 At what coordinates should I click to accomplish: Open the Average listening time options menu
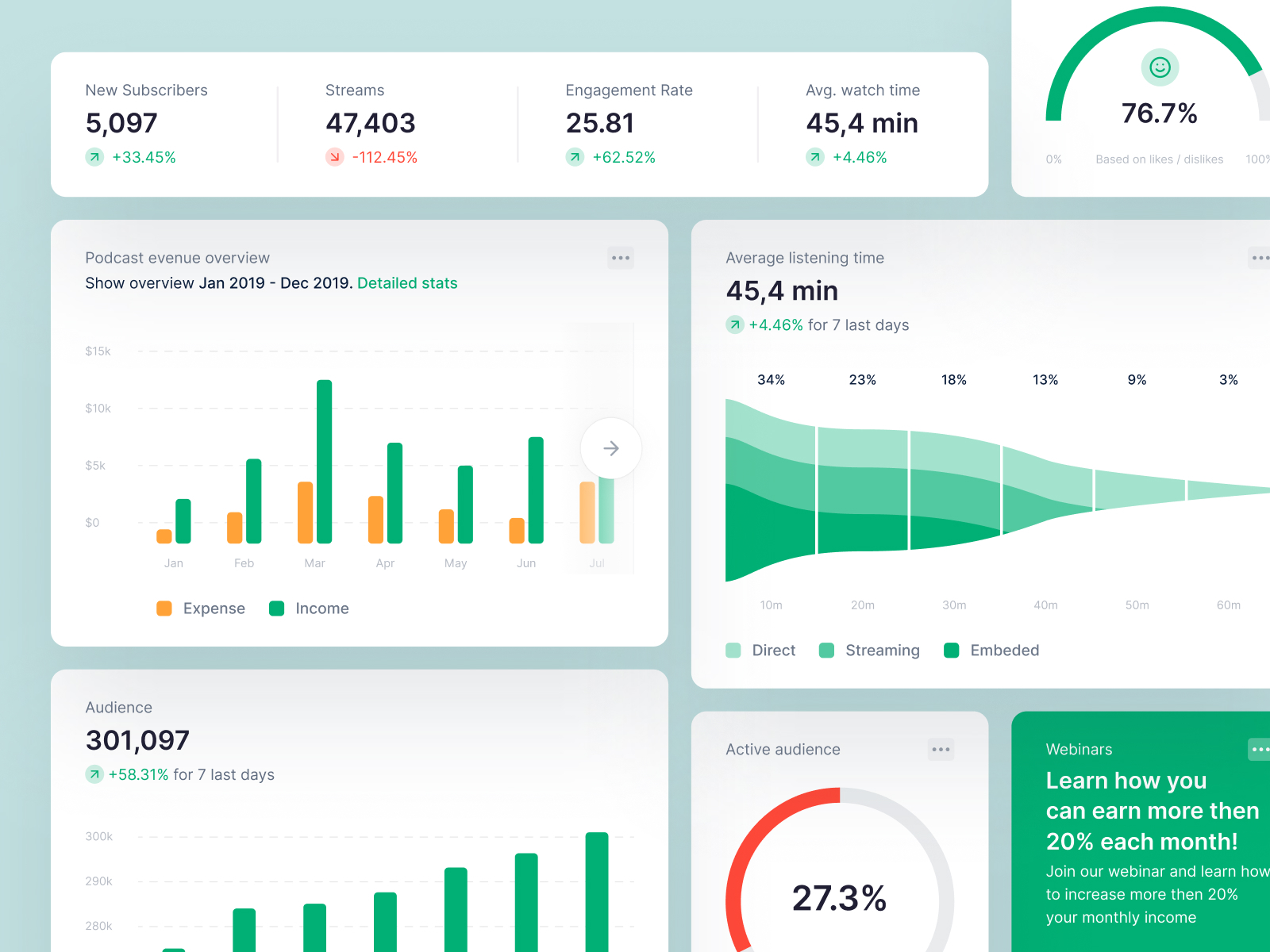point(1260,258)
